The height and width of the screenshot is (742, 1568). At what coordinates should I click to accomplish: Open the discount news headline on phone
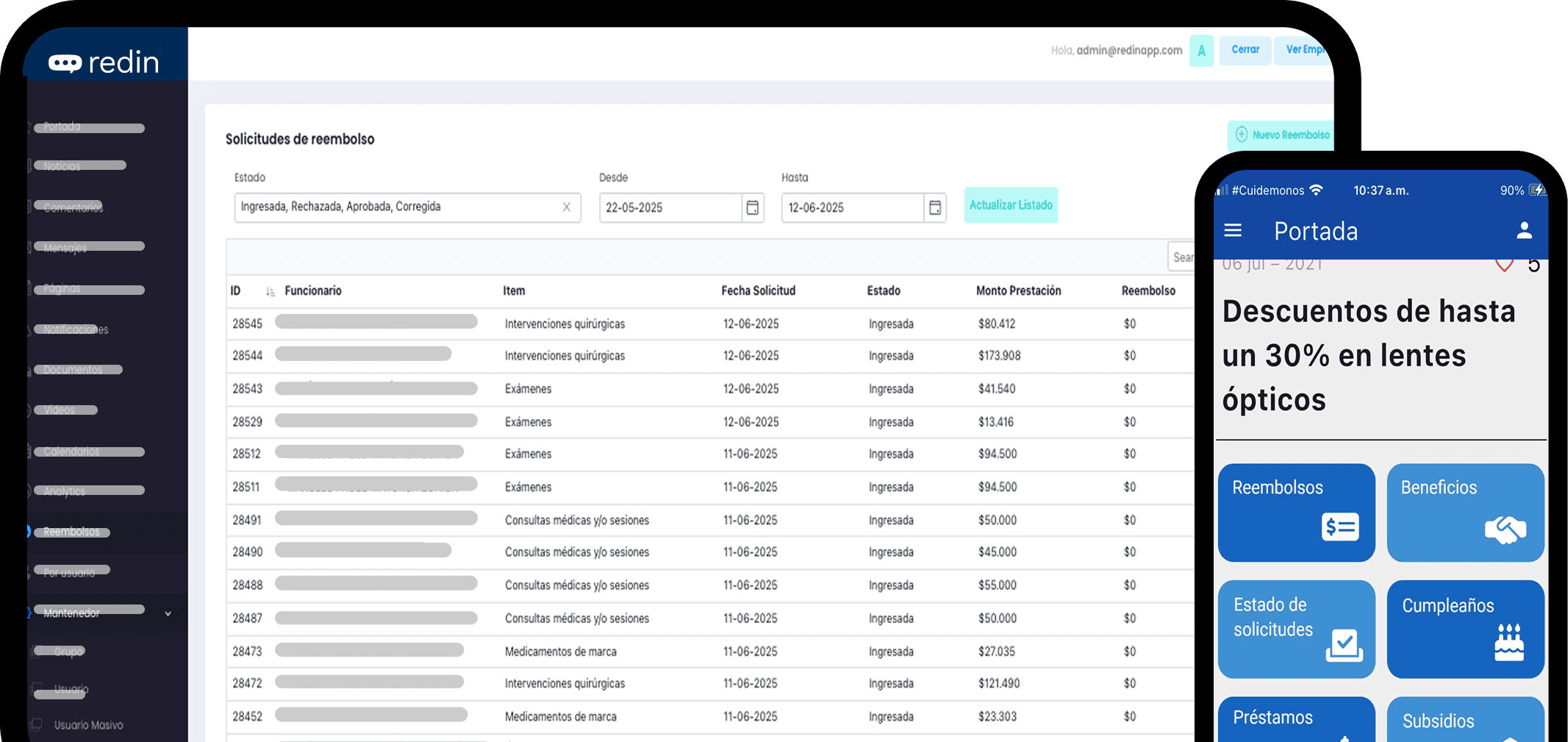[x=1369, y=356]
